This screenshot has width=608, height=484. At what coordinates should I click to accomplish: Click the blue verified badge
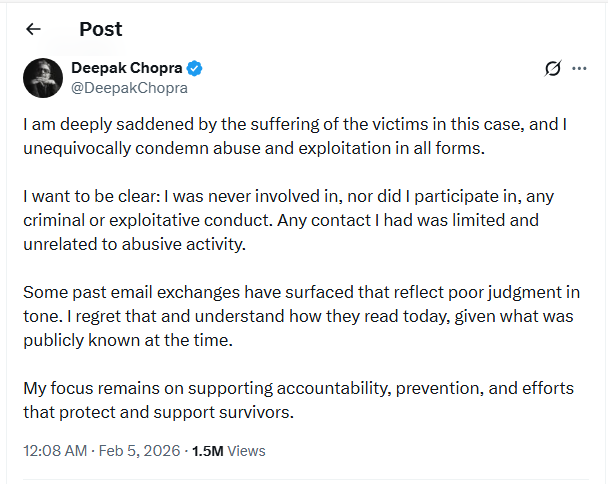point(195,68)
